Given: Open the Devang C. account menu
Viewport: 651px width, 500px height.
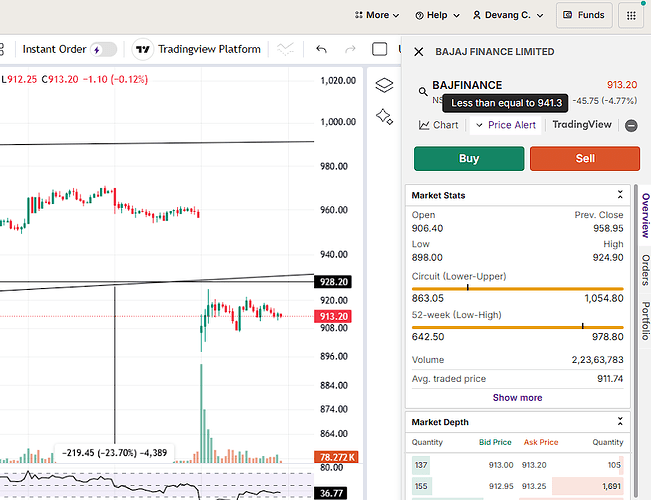Looking at the screenshot, I should click(x=508, y=15).
